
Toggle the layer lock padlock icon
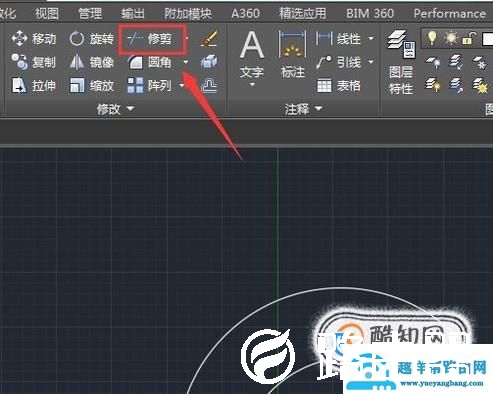pos(468,38)
